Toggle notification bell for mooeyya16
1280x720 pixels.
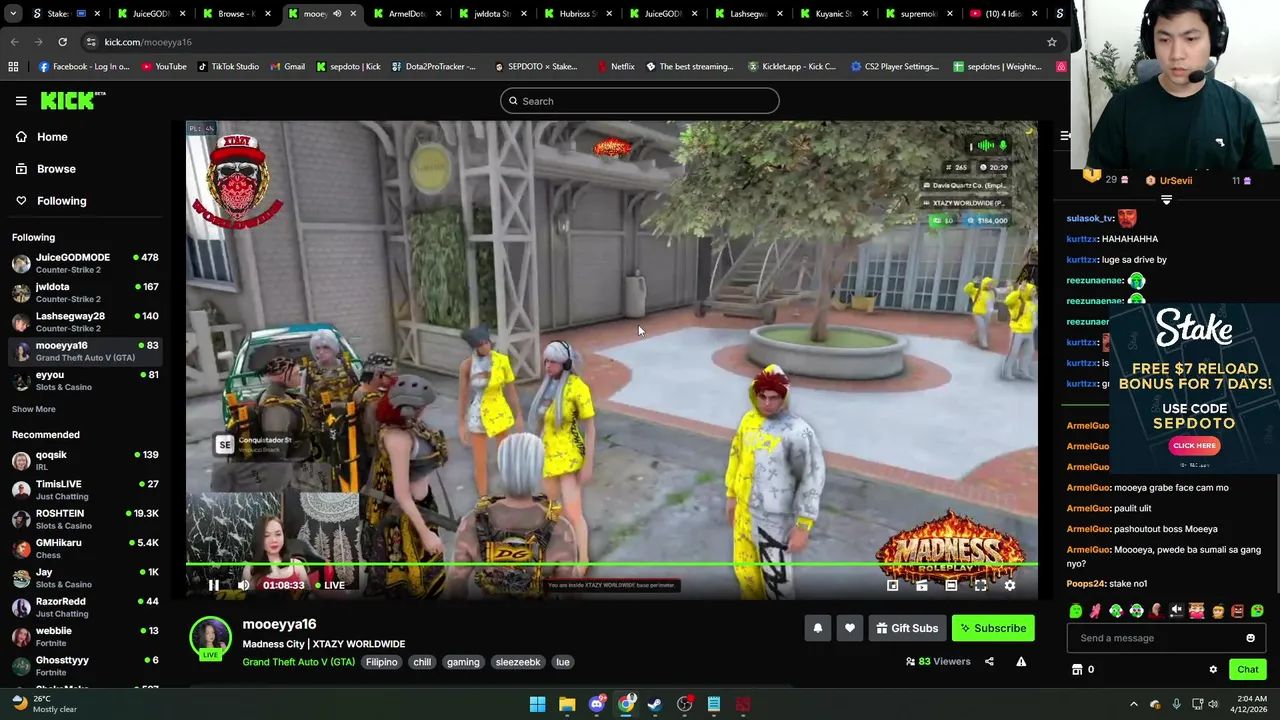[x=817, y=628]
